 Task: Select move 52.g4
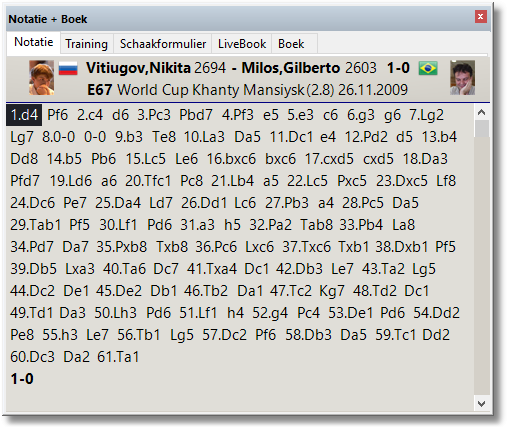coord(270,313)
